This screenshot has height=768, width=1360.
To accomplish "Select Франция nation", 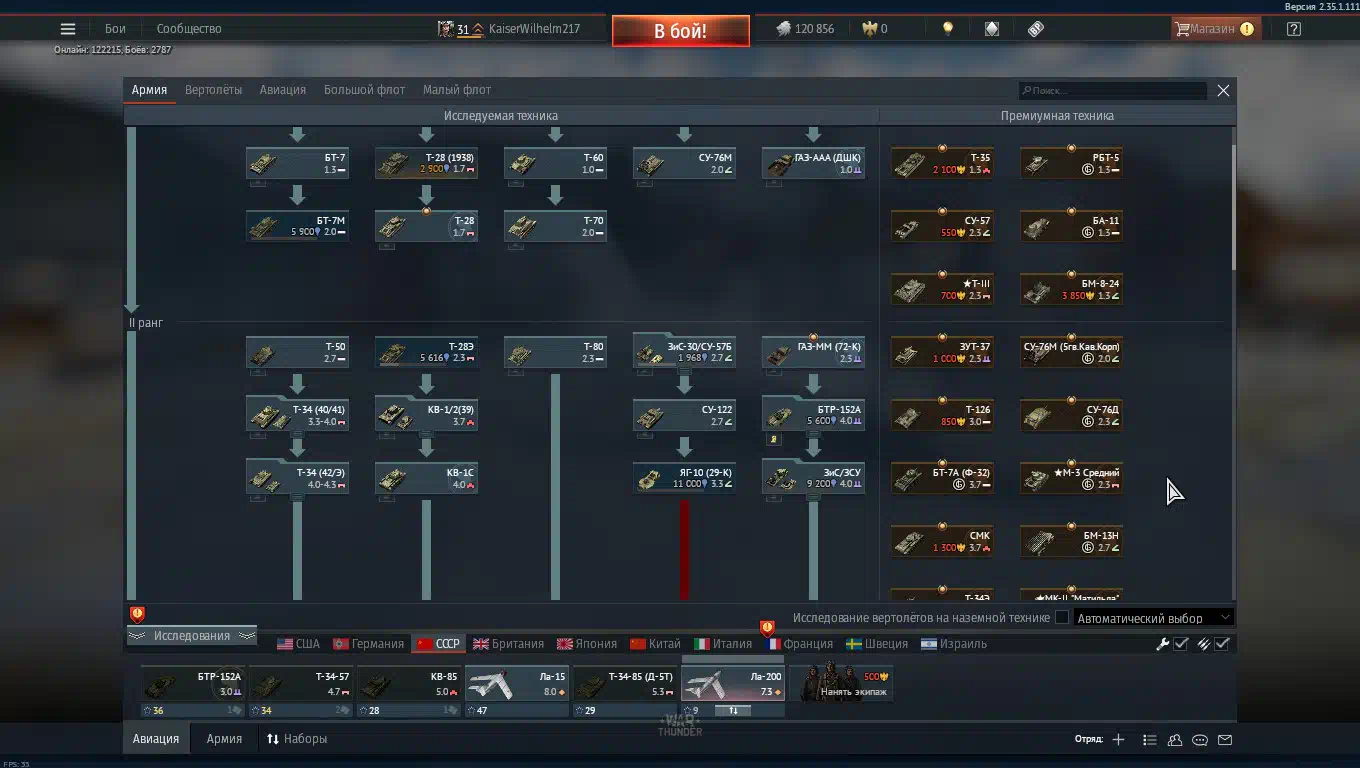I will pos(800,644).
